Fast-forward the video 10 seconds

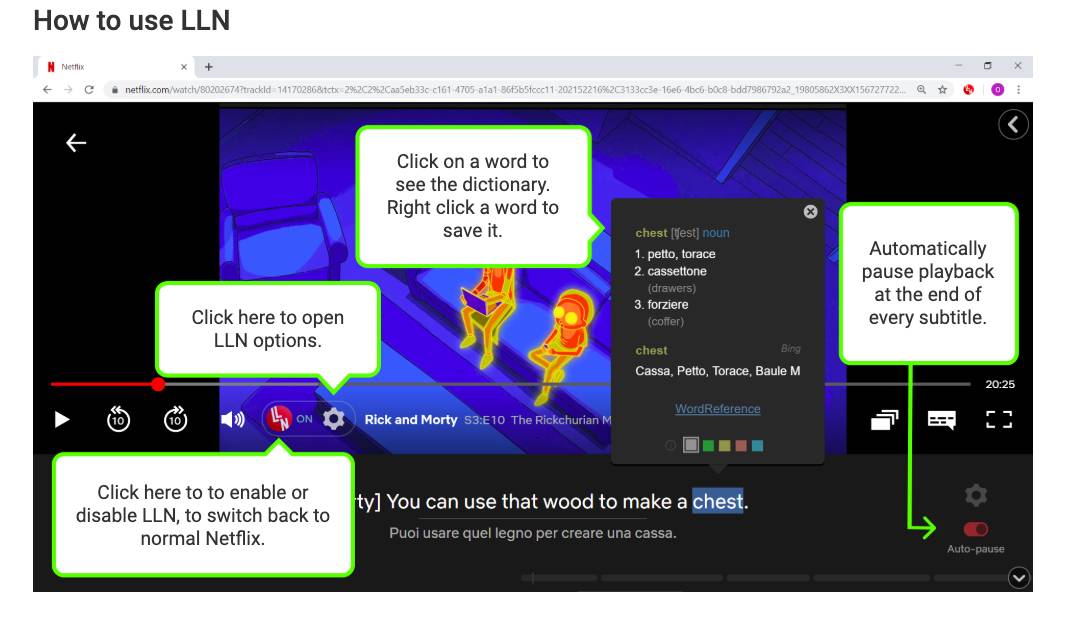pos(174,420)
